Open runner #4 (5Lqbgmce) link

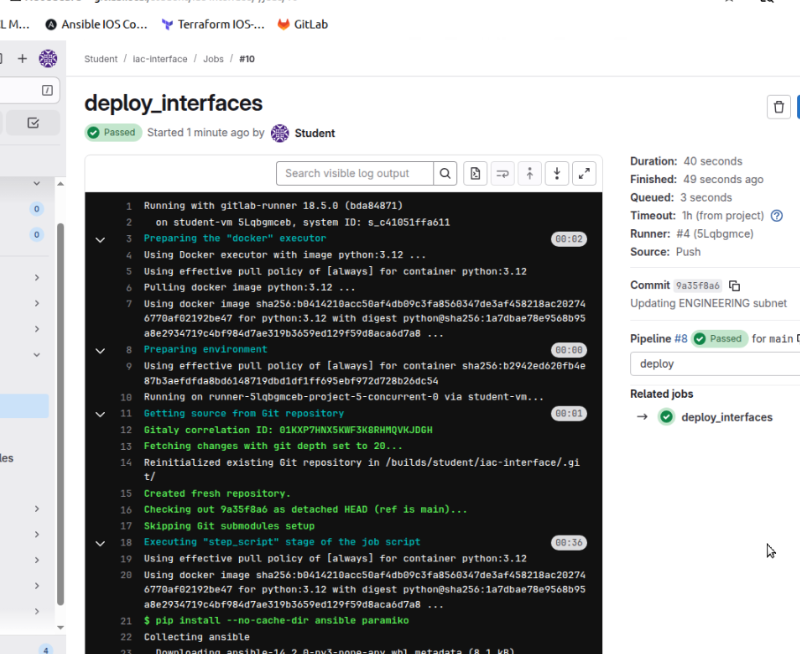[x=715, y=234]
